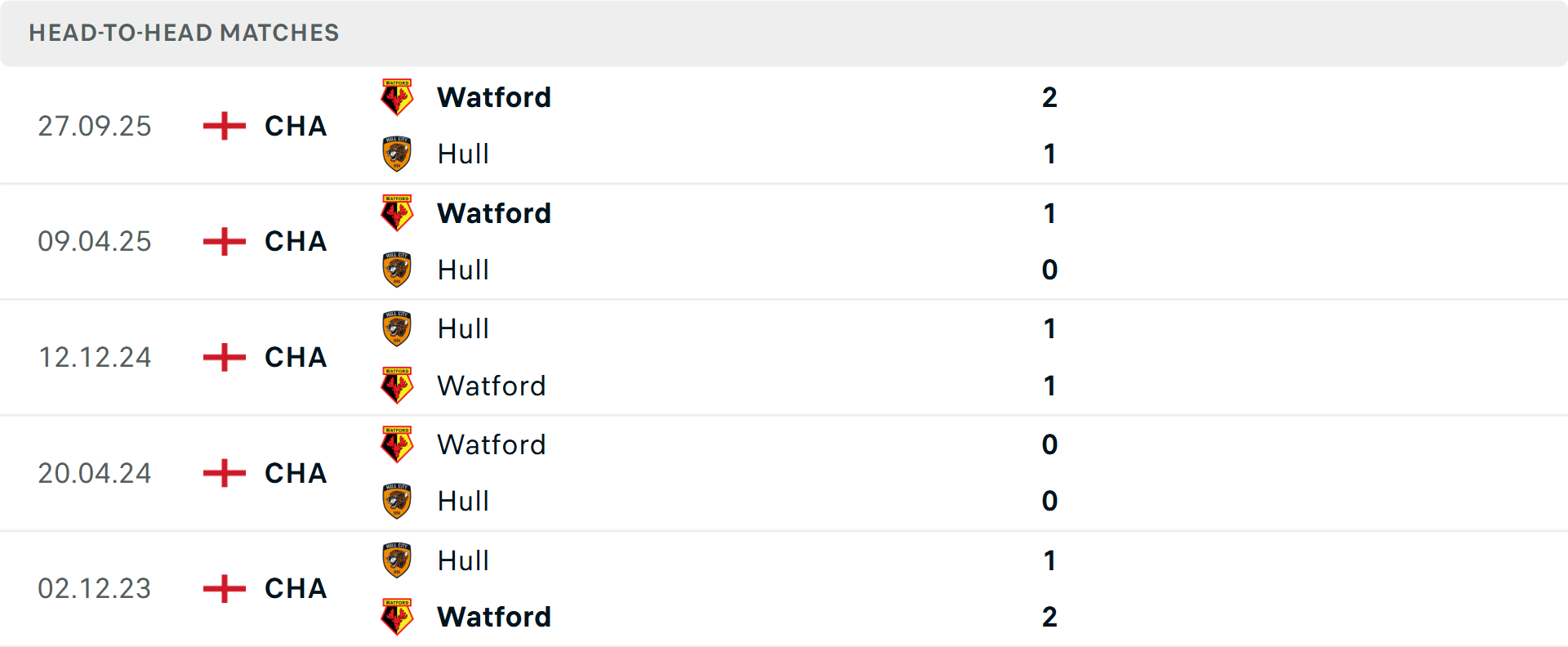Open Hull team link in 09.04.25 match
The width and height of the screenshot is (1568, 647).
[463, 270]
